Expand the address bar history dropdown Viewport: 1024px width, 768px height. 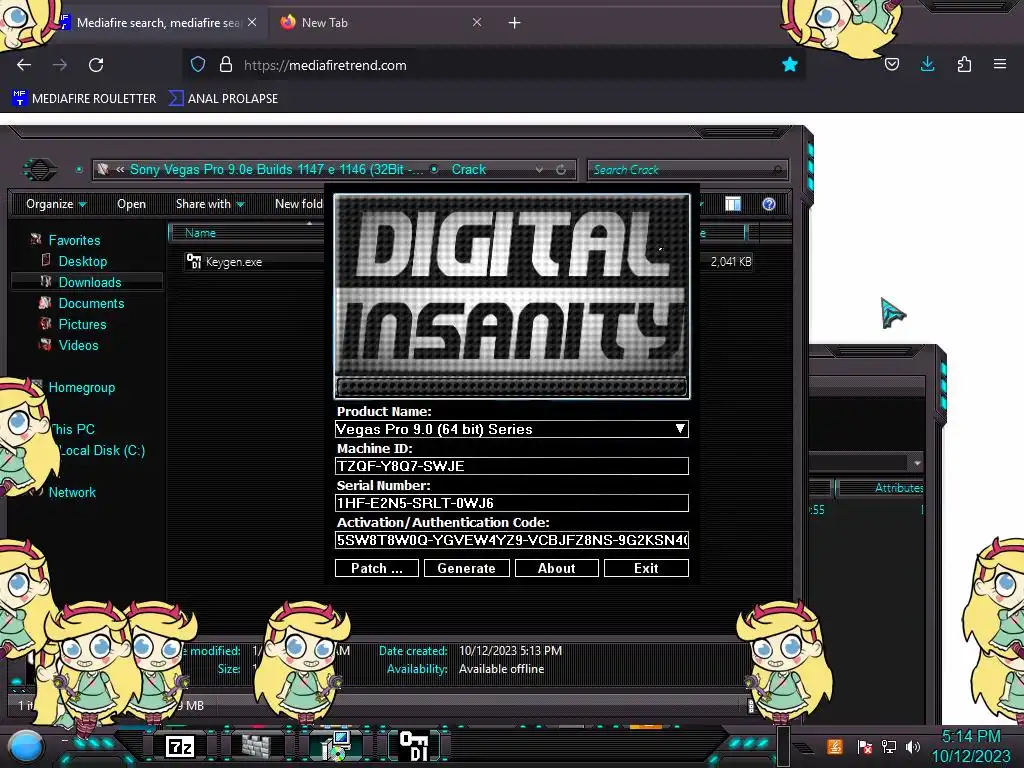[539, 170]
